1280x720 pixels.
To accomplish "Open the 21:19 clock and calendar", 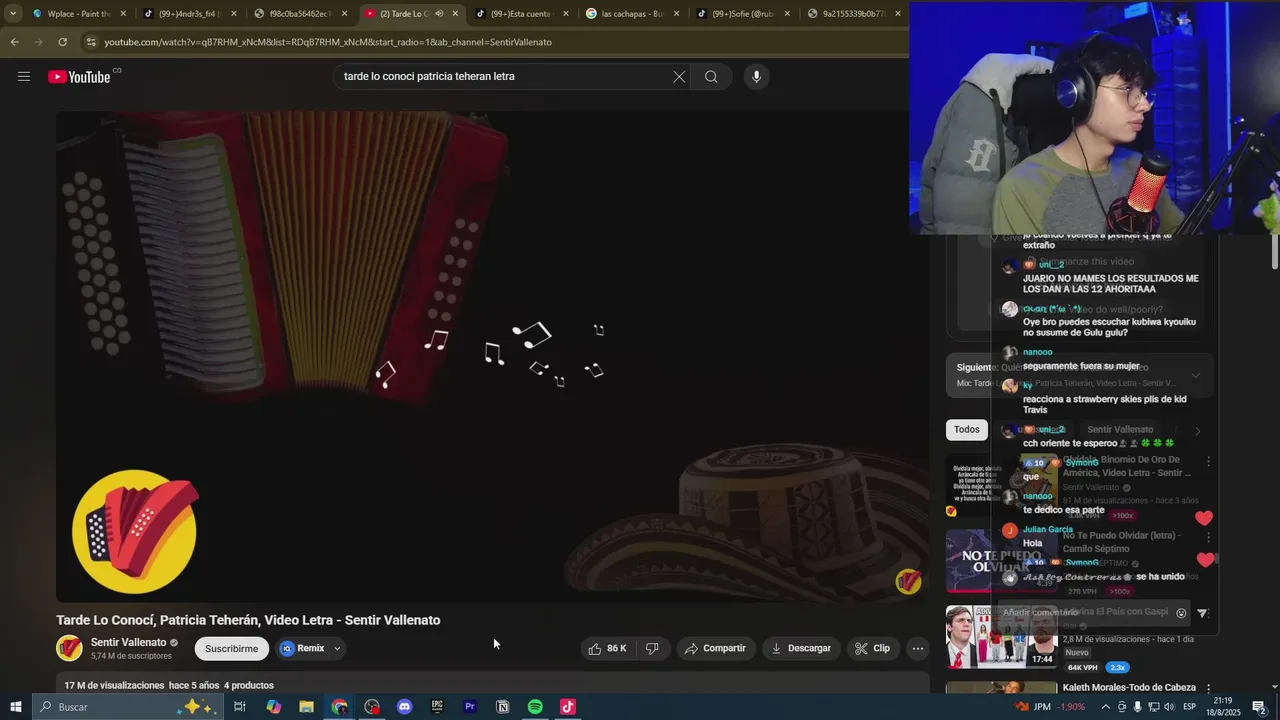I will click(1223, 707).
